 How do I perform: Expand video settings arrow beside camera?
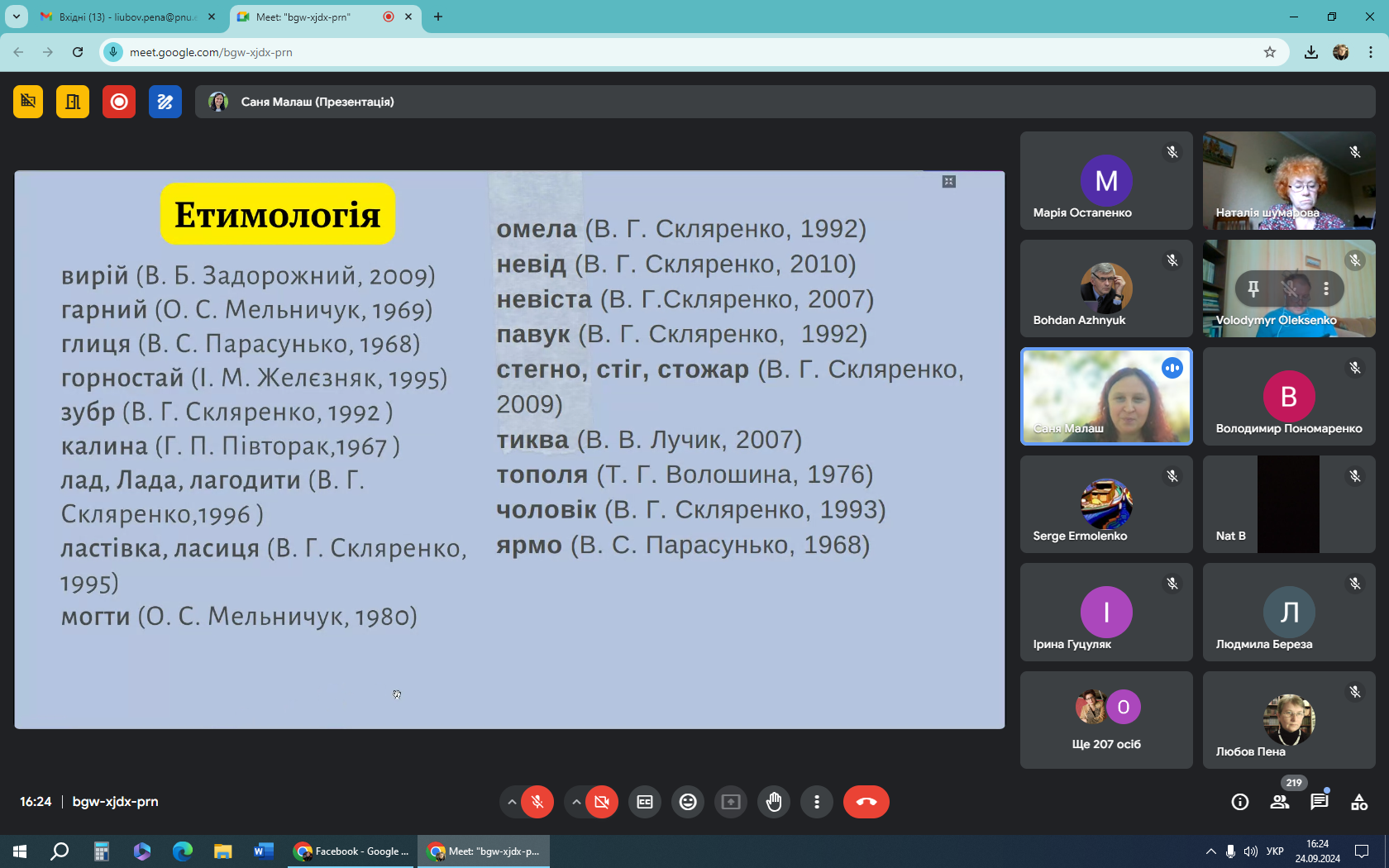point(576,802)
